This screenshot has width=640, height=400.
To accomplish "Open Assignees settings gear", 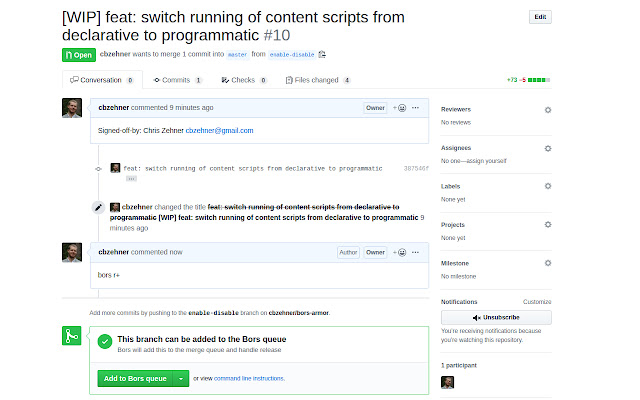I will click(x=548, y=148).
